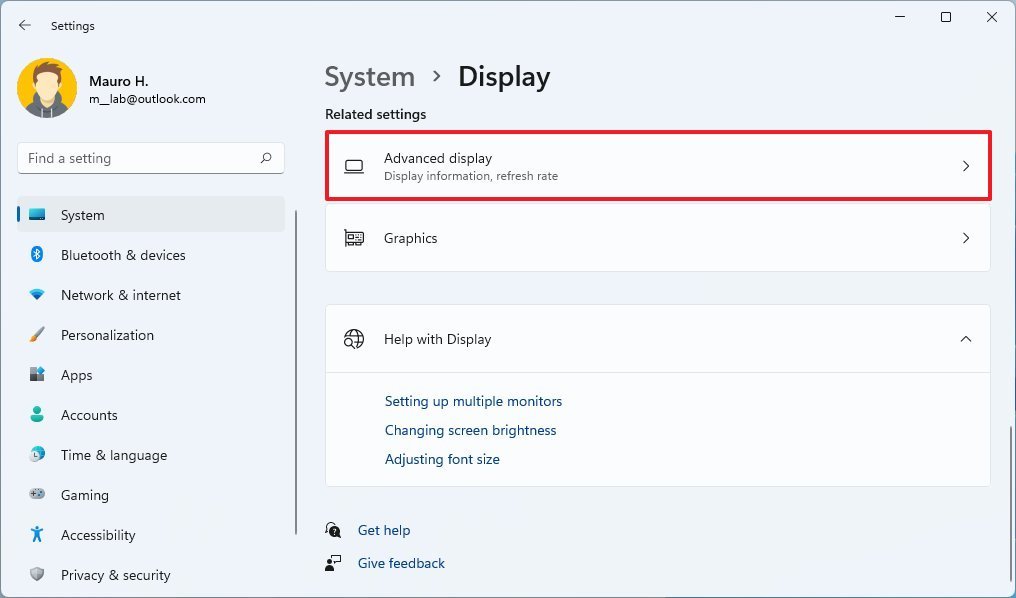Viewport: 1016px width, 598px height.
Task: Open Time & language section
Action: [x=113, y=455]
